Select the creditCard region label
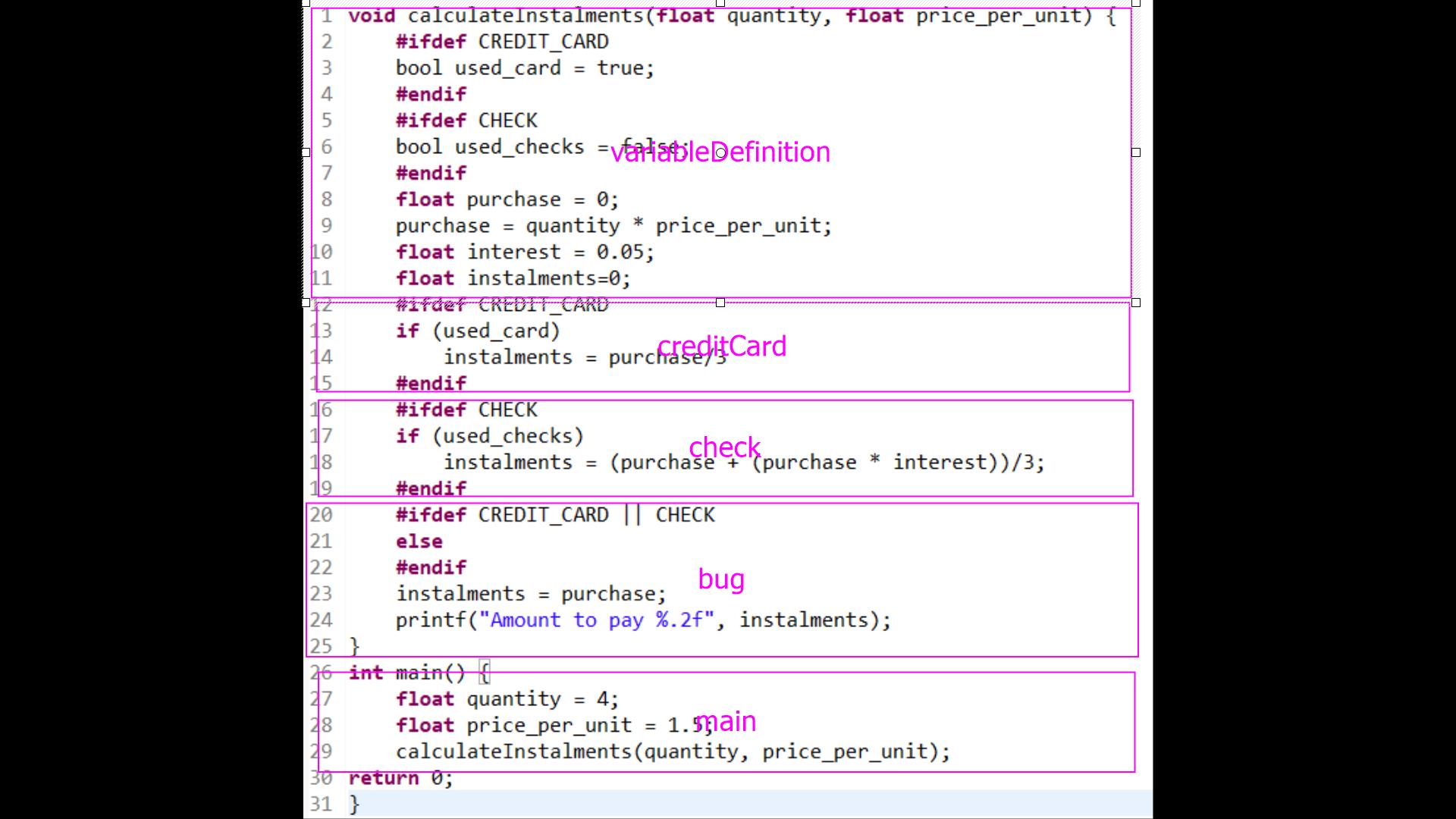Screen dimensions: 1456x819 tap(721, 347)
